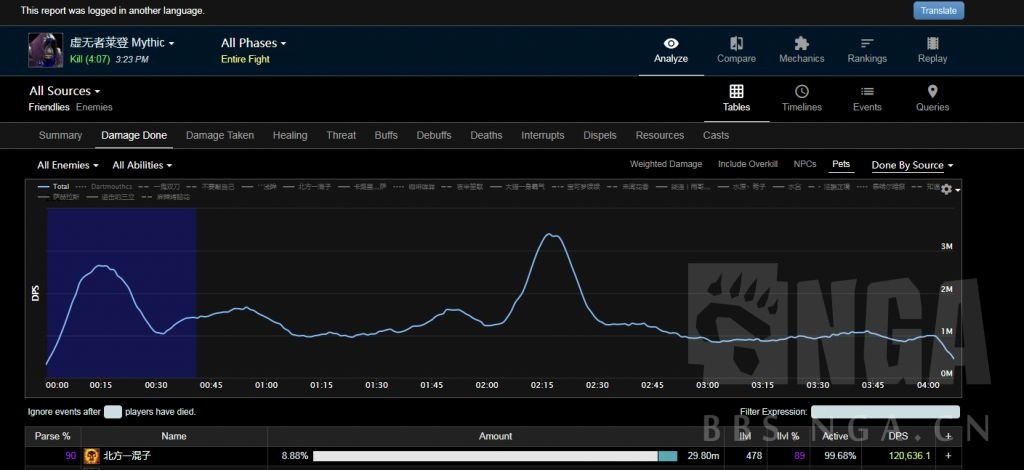
Task: Toggle the Include Overkill option
Action: pos(747,164)
